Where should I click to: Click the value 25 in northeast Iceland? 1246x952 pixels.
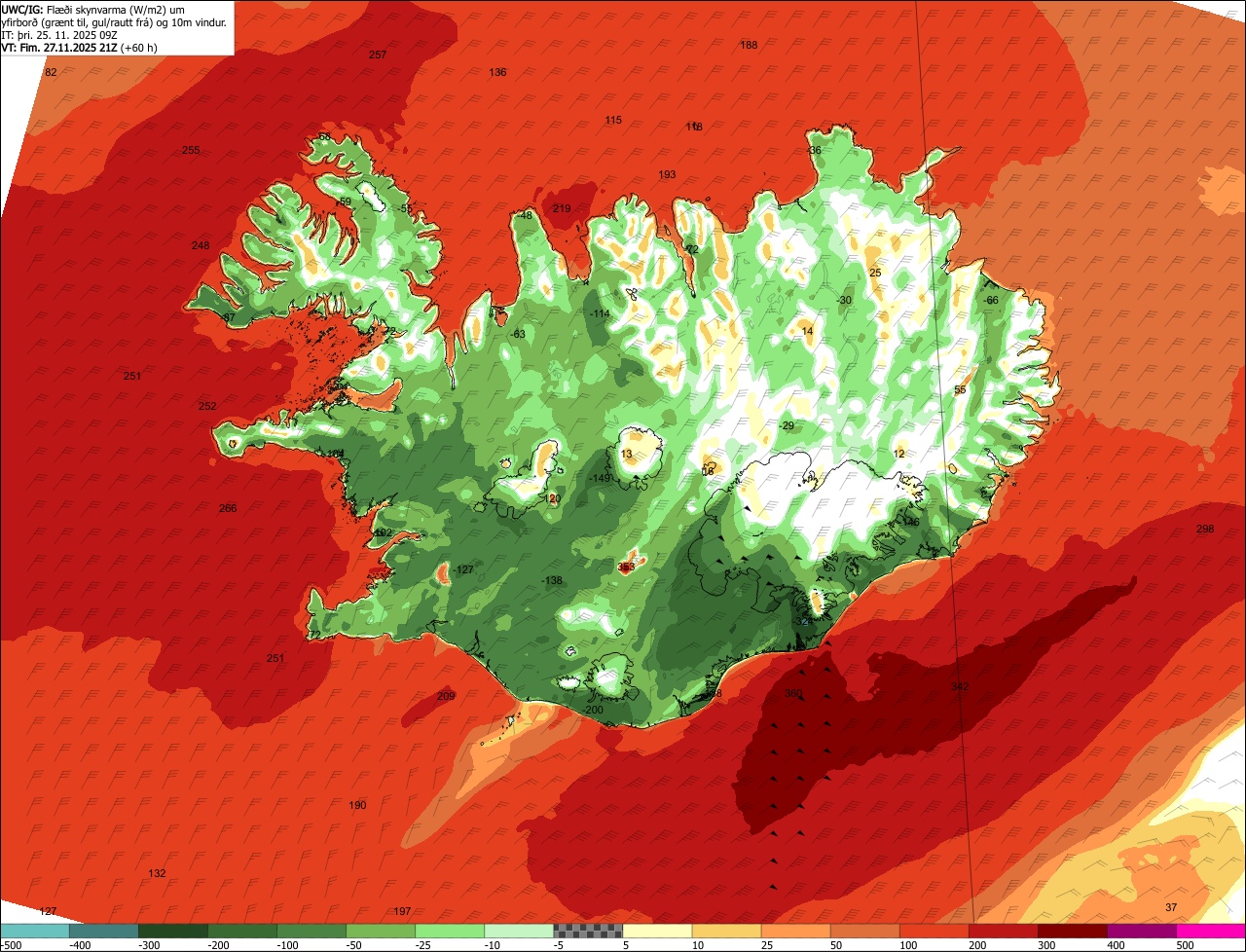(875, 273)
